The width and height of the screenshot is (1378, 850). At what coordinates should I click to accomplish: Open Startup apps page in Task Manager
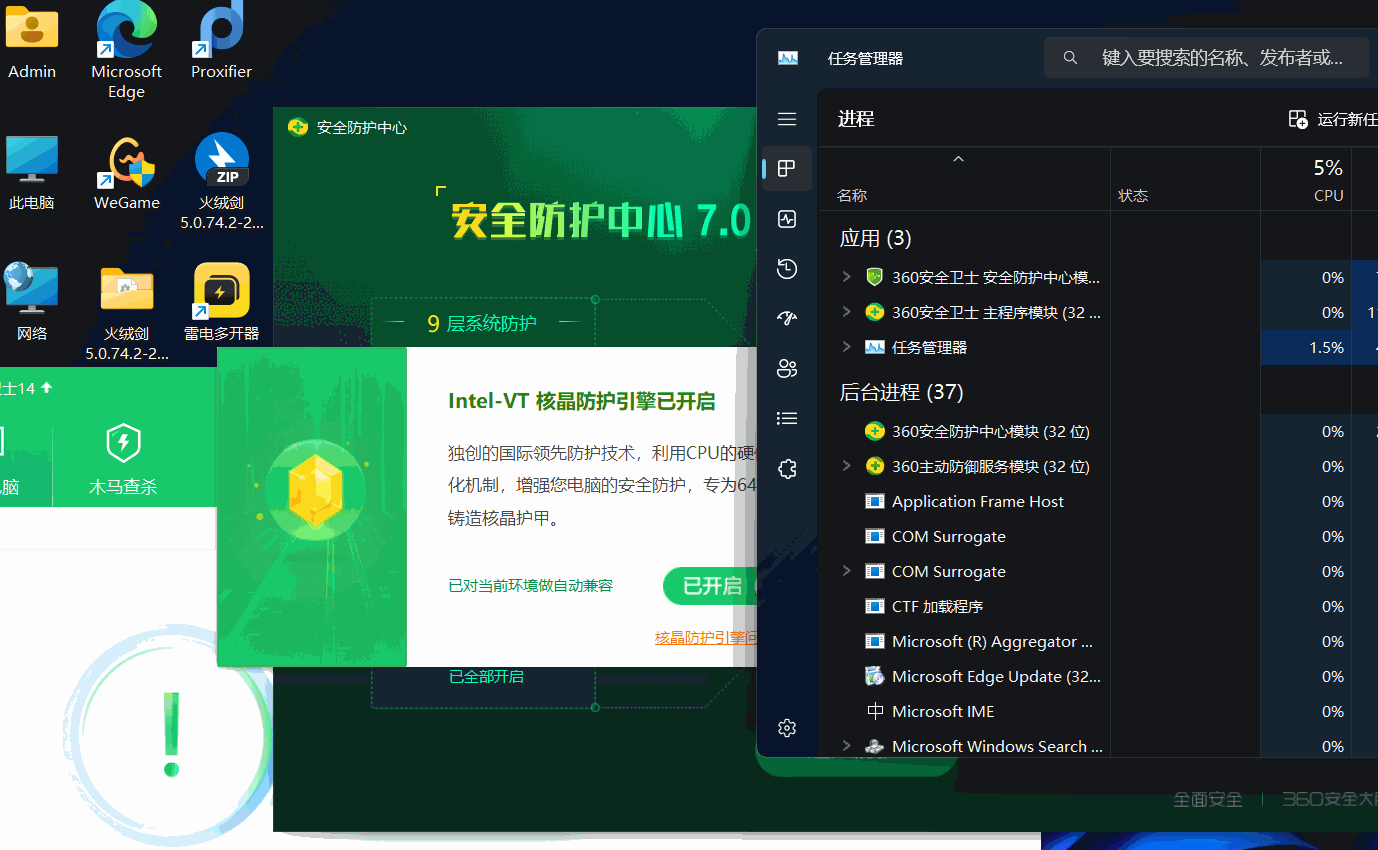[x=787, y=318]
